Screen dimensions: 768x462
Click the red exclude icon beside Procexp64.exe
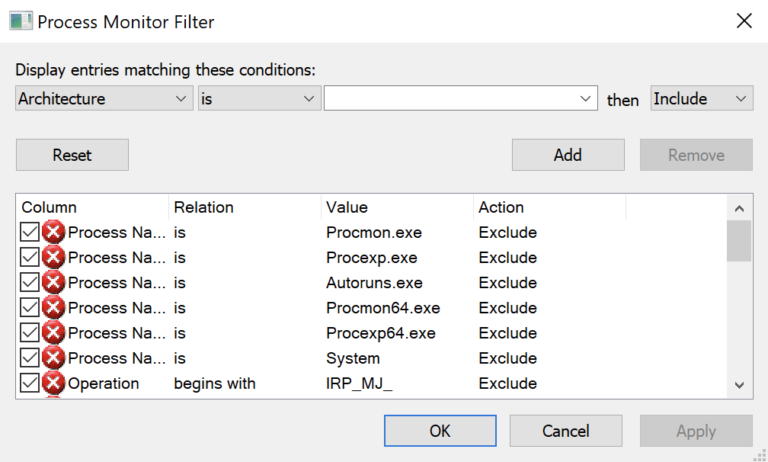[x=54, y=333]
